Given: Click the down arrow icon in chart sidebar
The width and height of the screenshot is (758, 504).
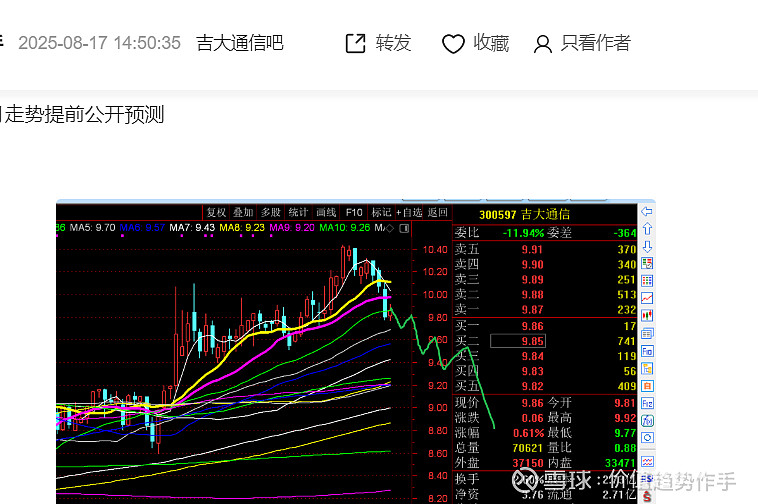Looking at the screenshot, I should click(x=647, y=246).
